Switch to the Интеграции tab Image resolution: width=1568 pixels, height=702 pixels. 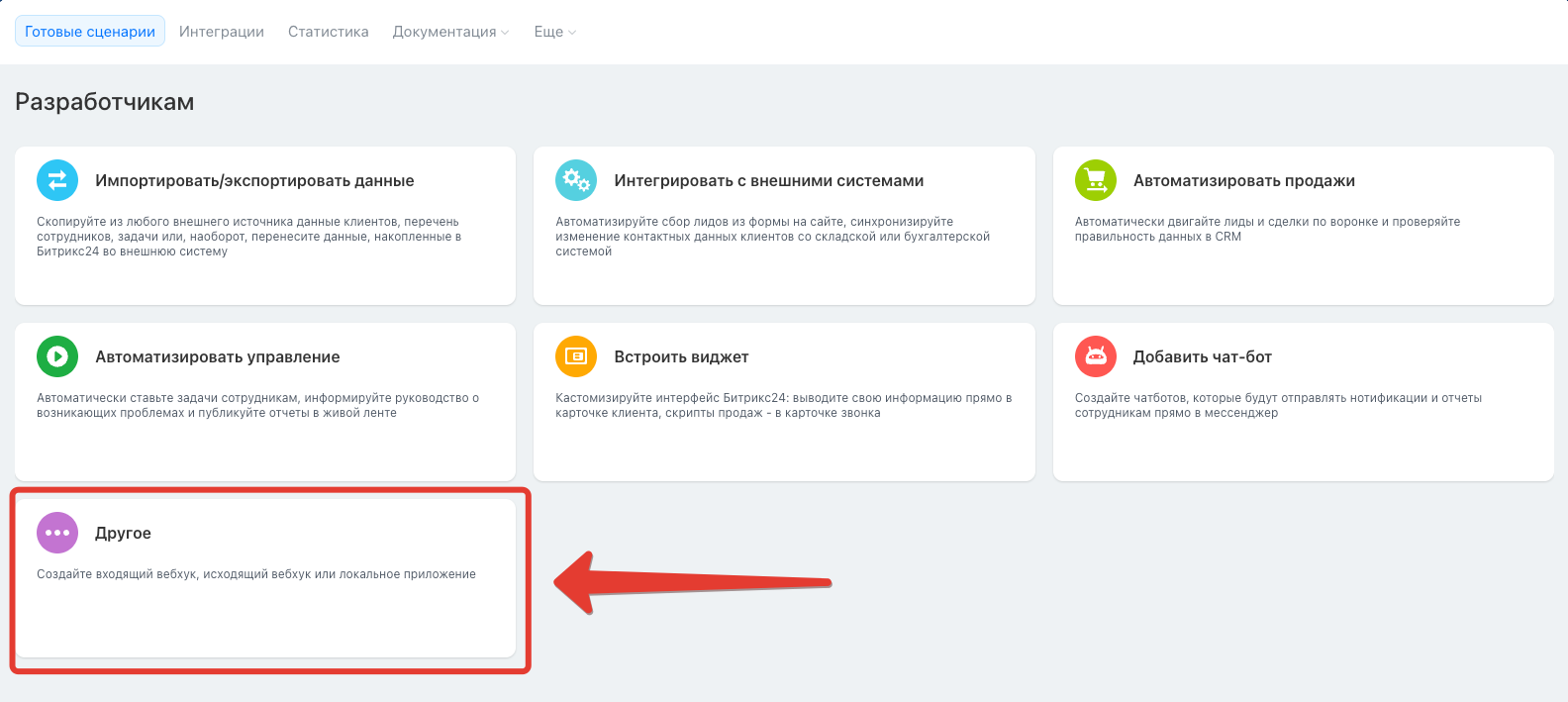(x=222, y=32)
